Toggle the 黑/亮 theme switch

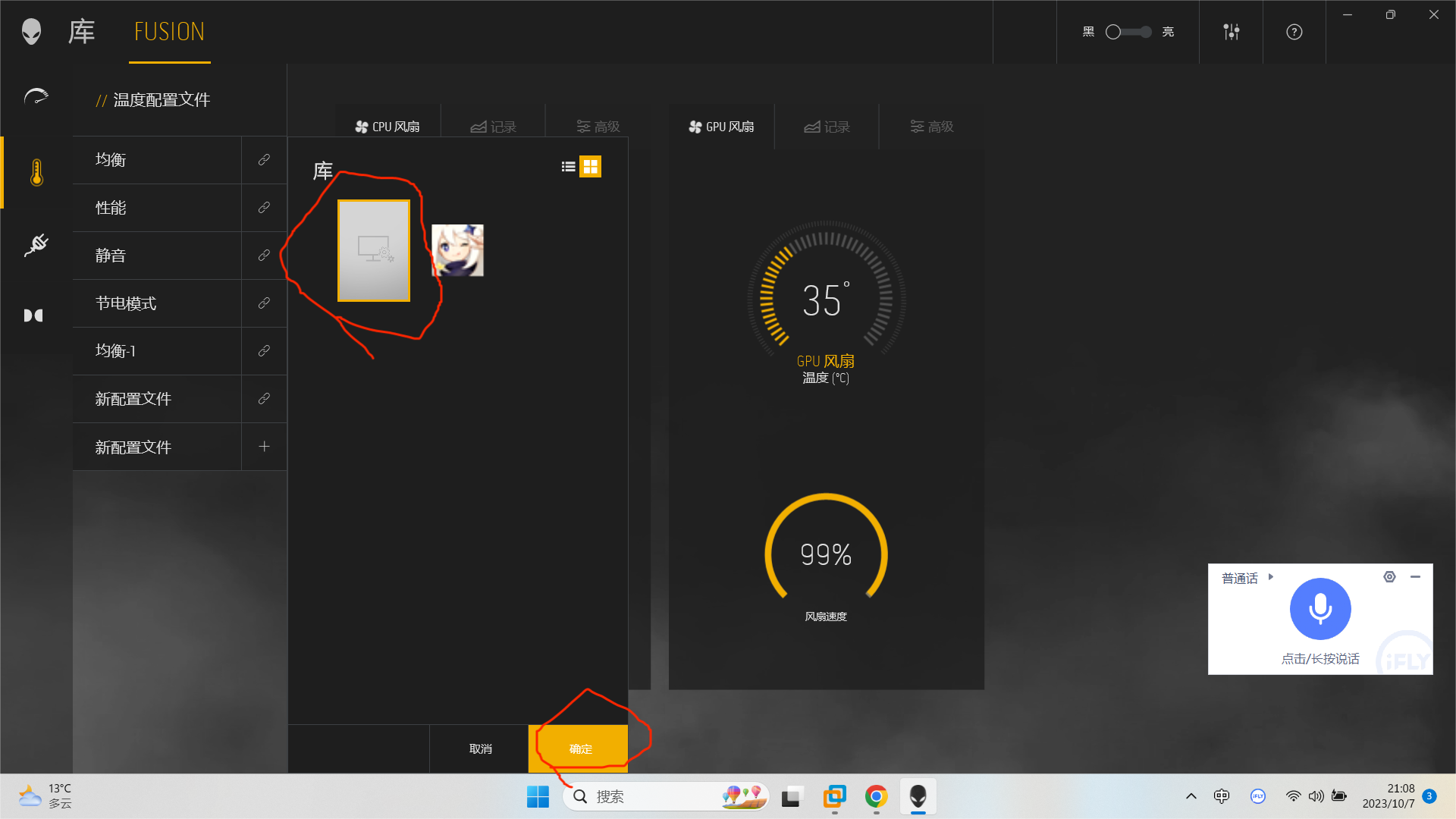(1128, 32)
